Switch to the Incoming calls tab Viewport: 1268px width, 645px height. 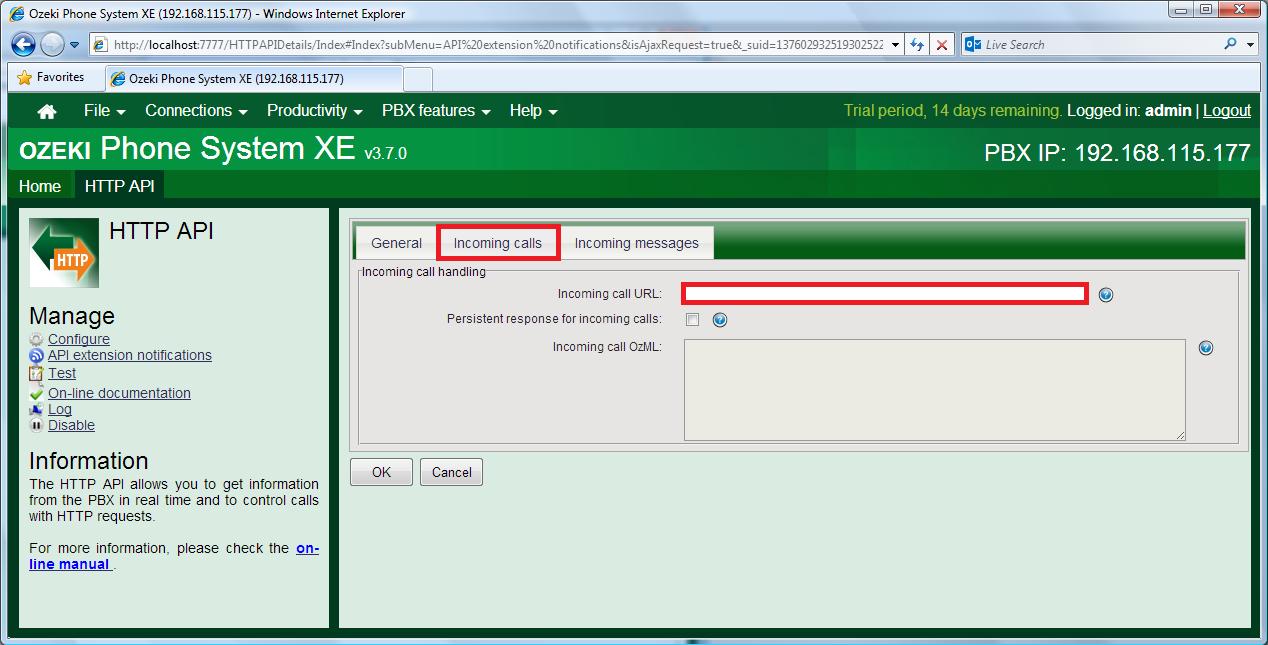click(x=498, y=243)
